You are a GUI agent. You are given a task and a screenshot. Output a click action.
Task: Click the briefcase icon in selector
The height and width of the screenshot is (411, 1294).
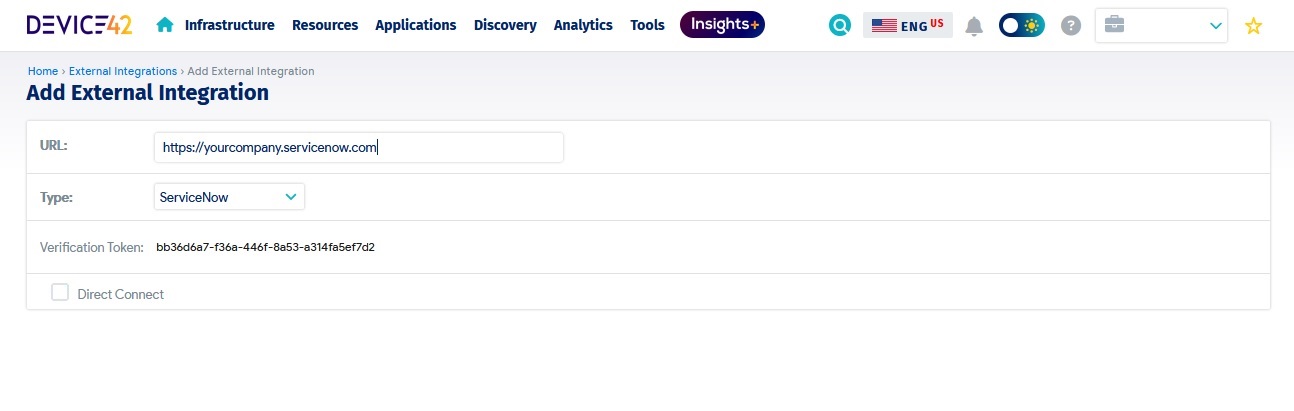[x=1114, y=24]
